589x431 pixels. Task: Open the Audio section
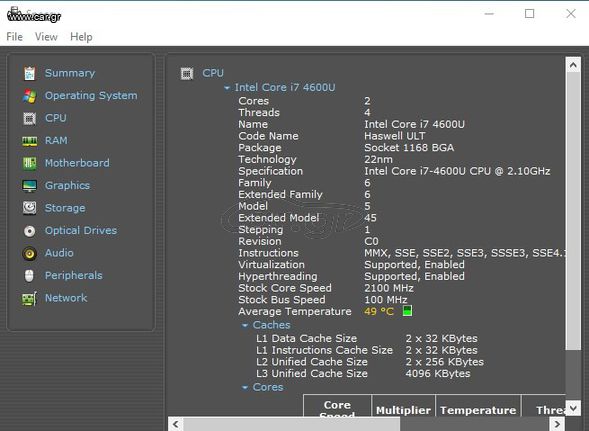coord(59,253)
